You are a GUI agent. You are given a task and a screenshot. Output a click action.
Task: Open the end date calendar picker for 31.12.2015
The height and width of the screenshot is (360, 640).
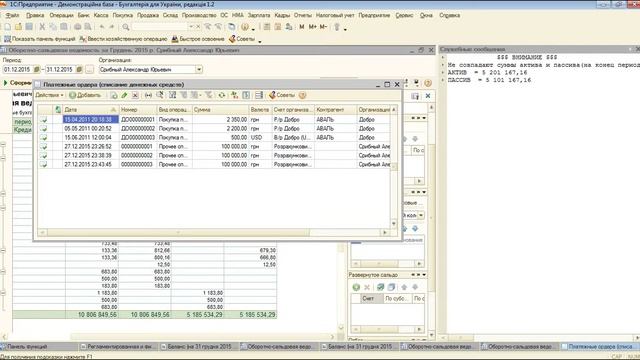pyautogui.click(x=79, y=69)
